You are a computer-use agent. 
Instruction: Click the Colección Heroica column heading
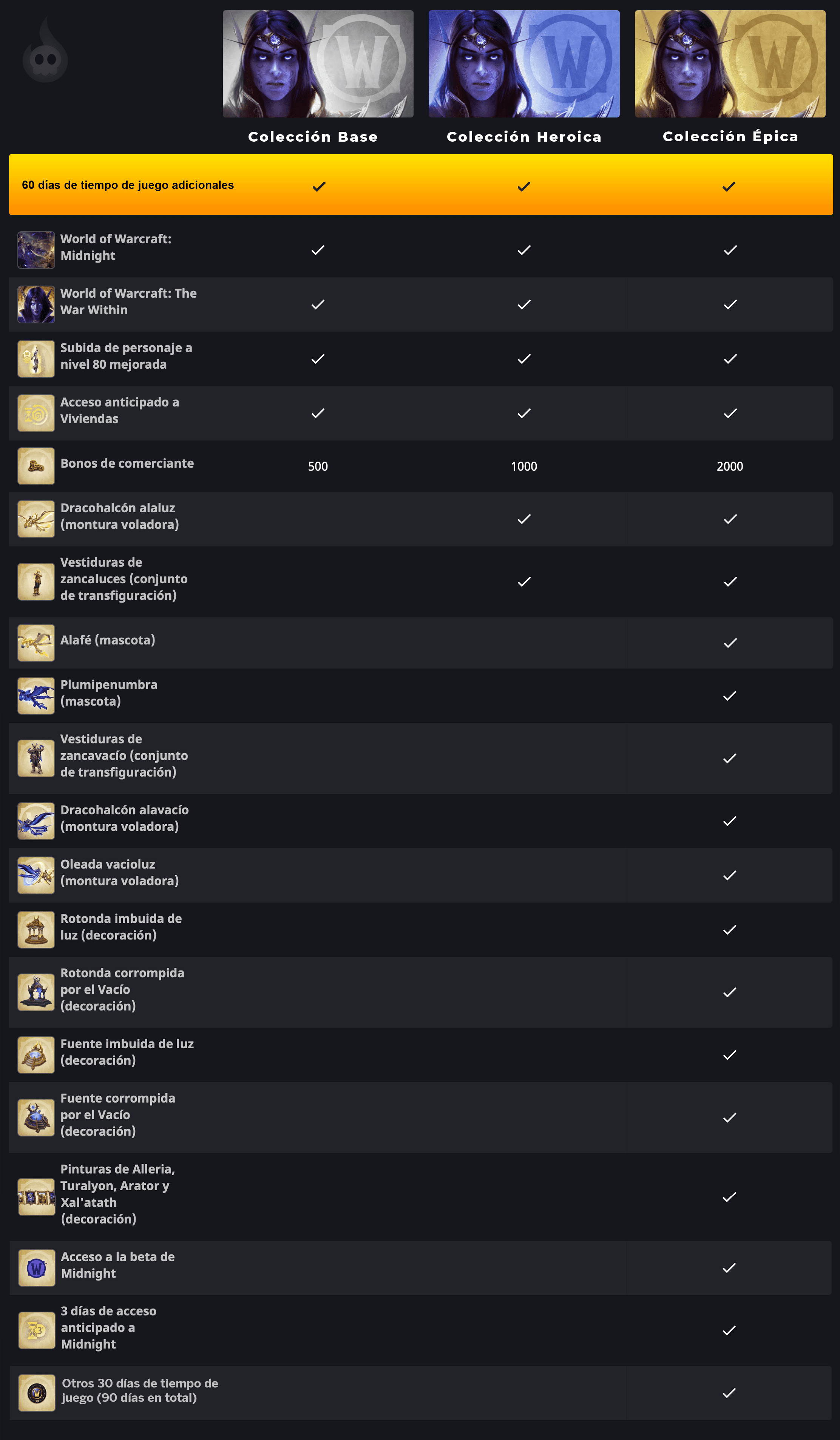coord(523,137)
